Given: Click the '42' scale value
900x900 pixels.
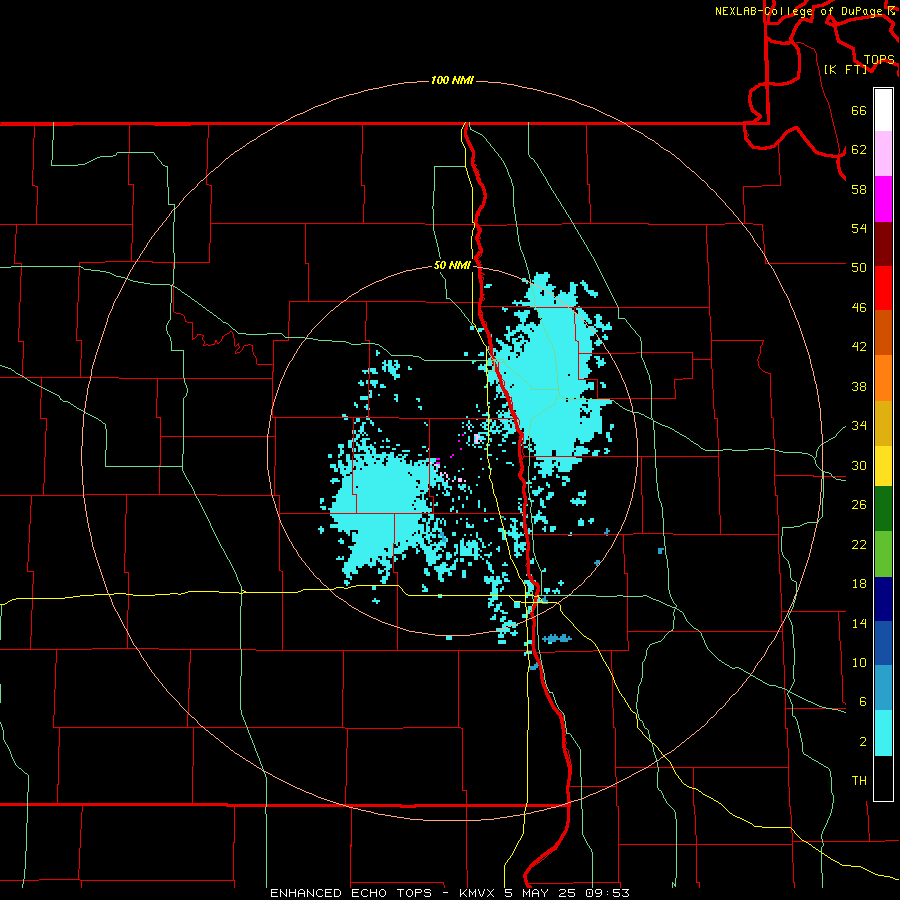Looking at the screenshot, I should point(859,347).
